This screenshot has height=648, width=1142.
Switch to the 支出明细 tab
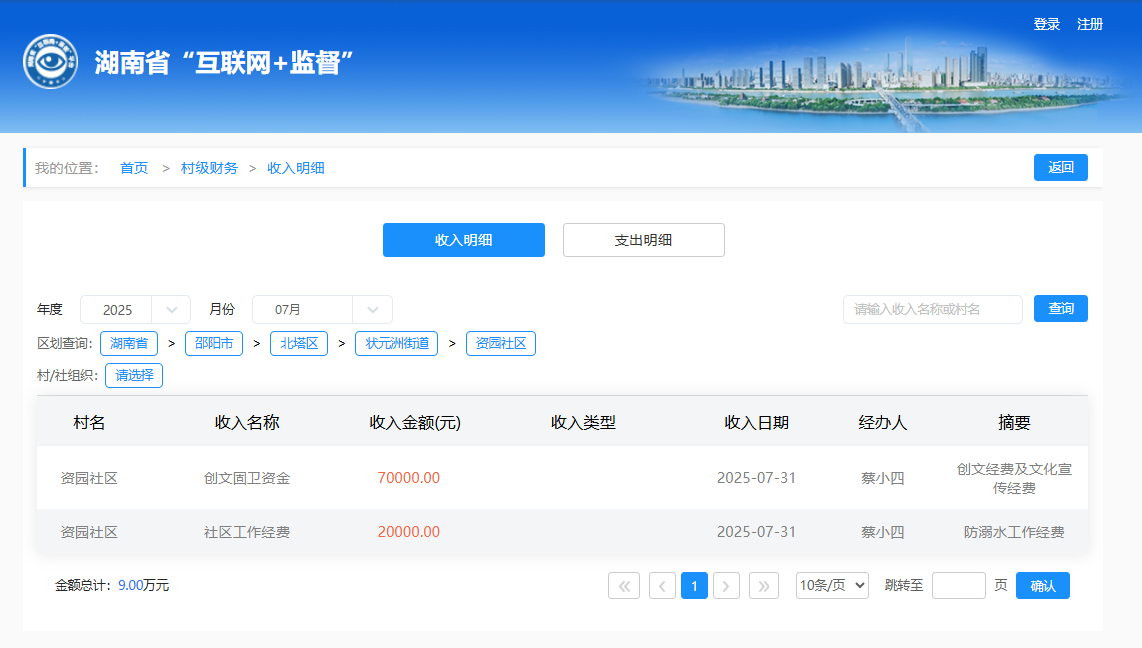(x=643, y=240)
